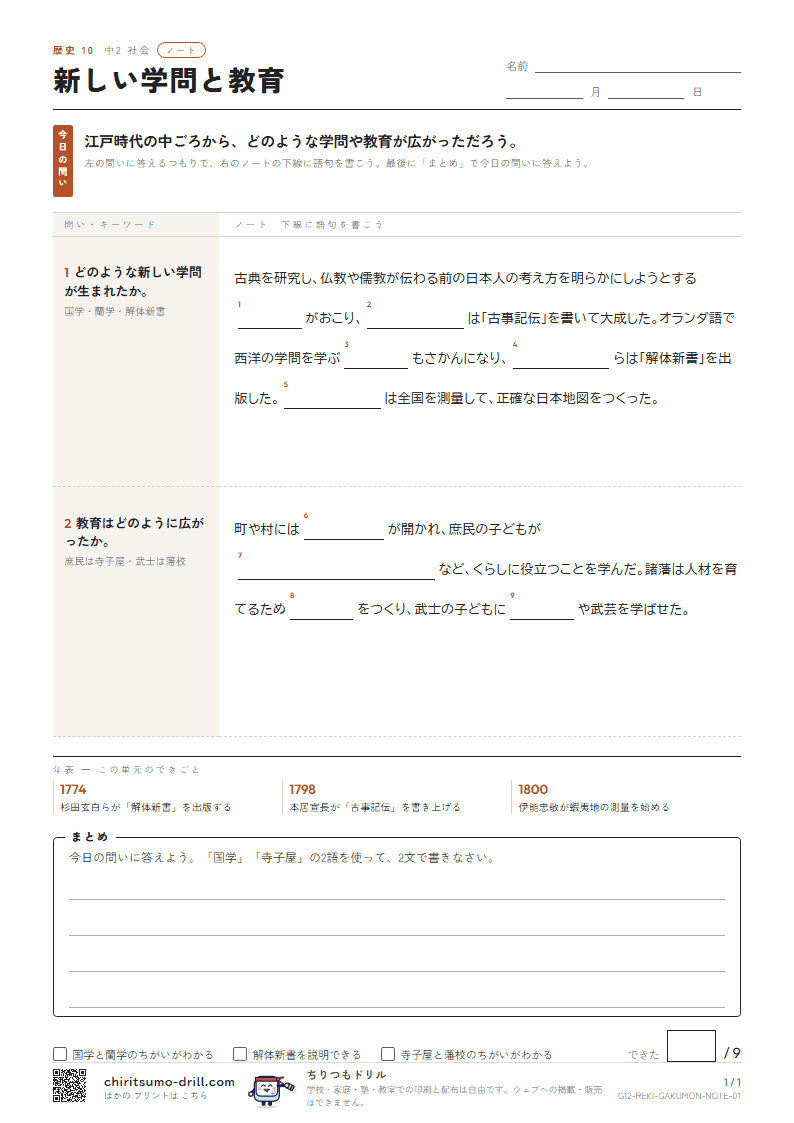Click the month blank before 月
Image resolution: width=794 pixels, height=1123 pixels.
[544, 92]
